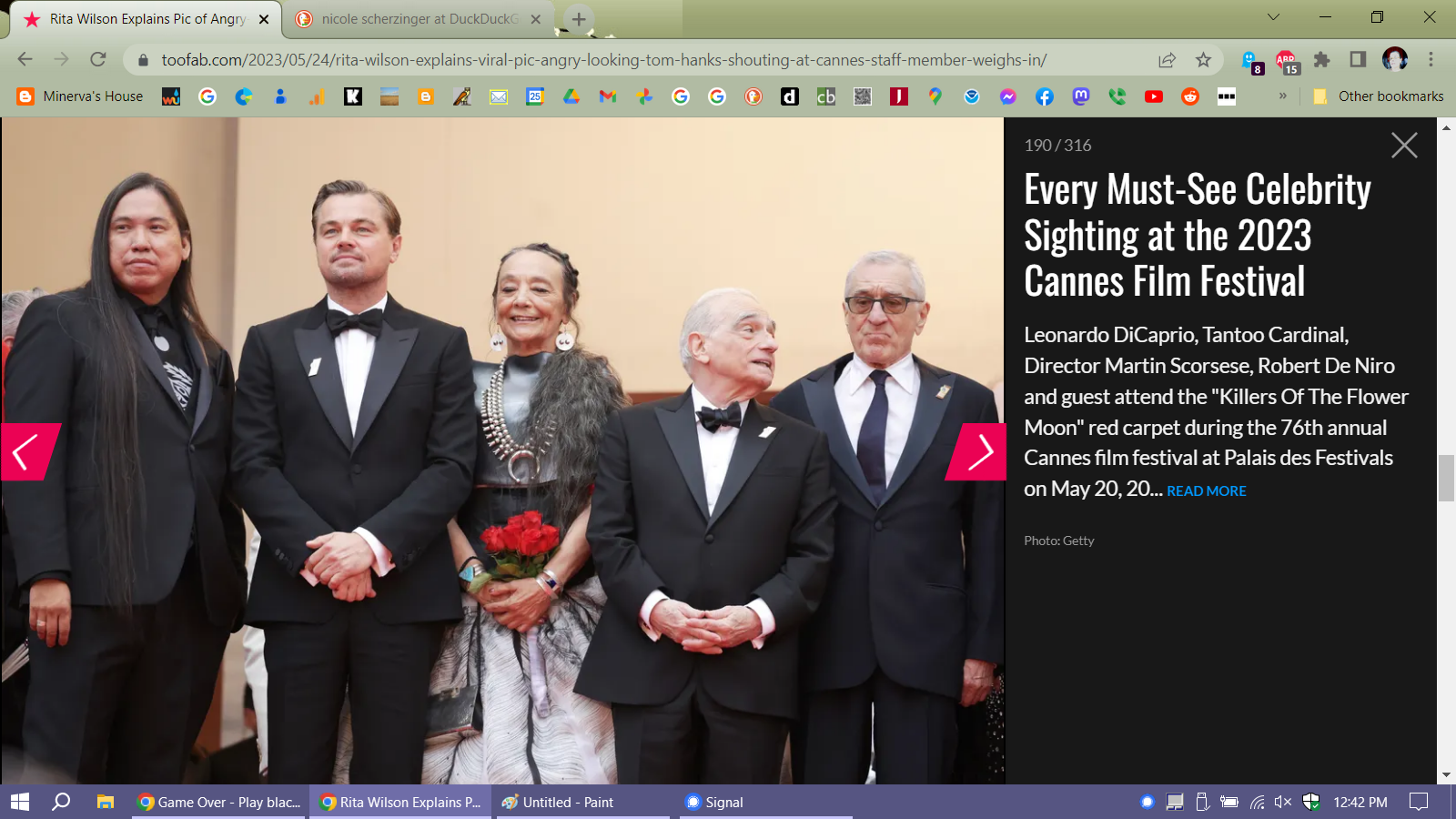Open Windows Security shield tray icon
The height and width of the screenshot is (819, 1456).
pos(1311,802)
